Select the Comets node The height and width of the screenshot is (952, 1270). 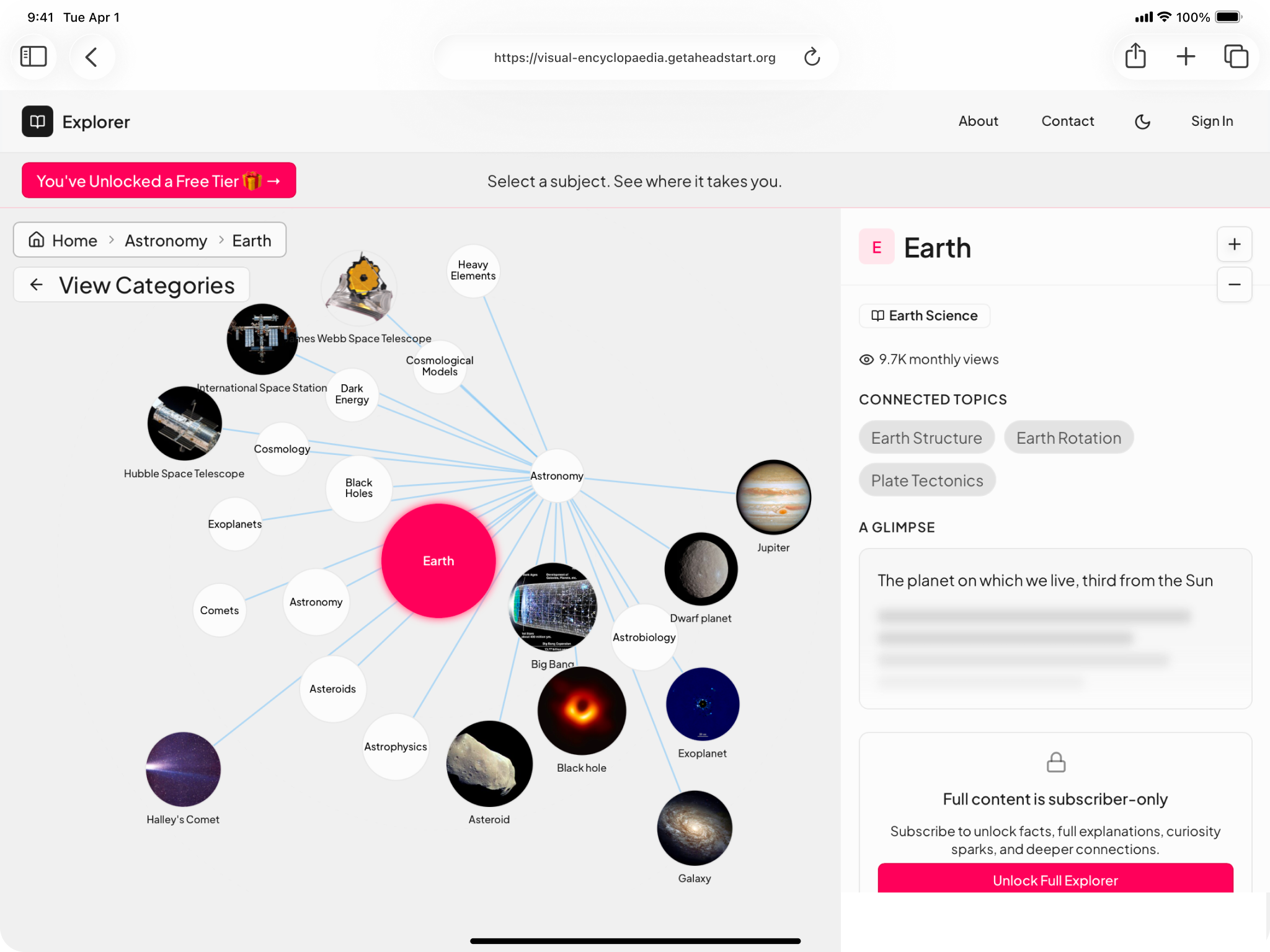[x=220, y=610]
